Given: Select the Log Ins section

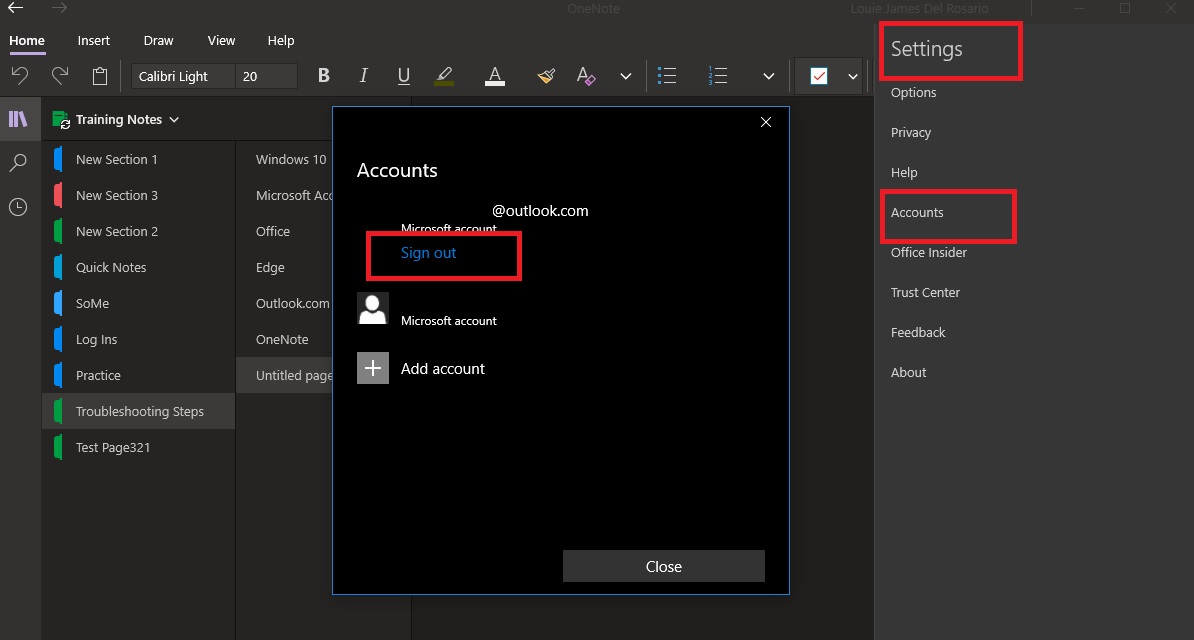Looking at the screenshot, I should [139, 339].
